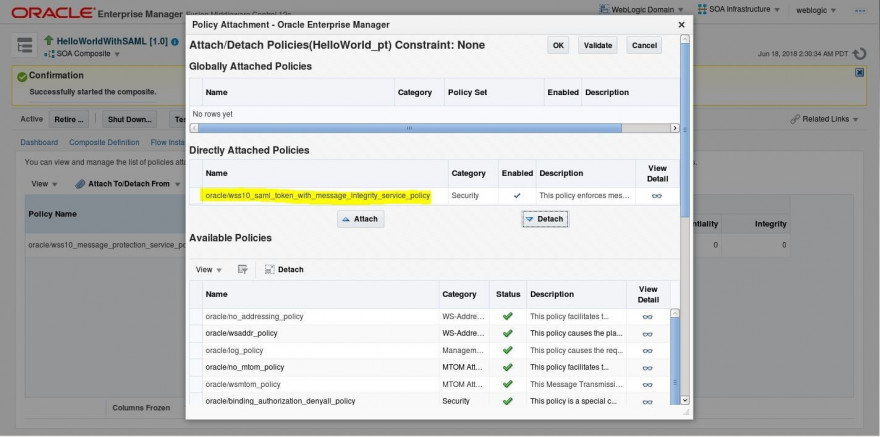The width and height of the screenshot is (880, 437).
Task: Close the Confirmation message box
Action: (859, 73)
